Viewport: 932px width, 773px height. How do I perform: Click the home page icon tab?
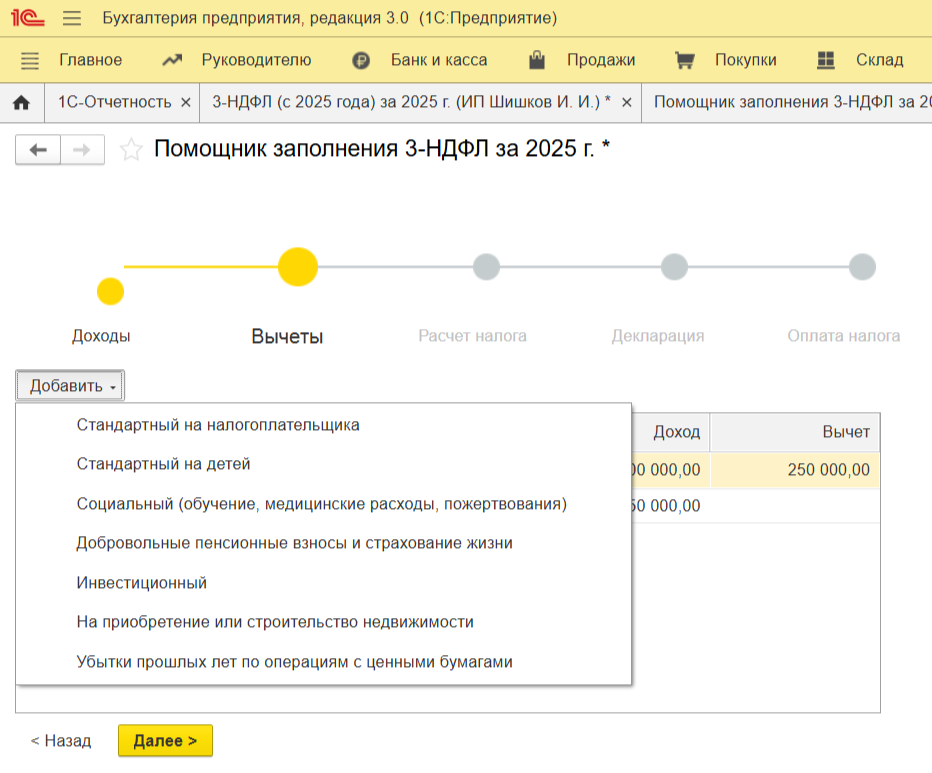pyautogui.click(x=21, y=102)
